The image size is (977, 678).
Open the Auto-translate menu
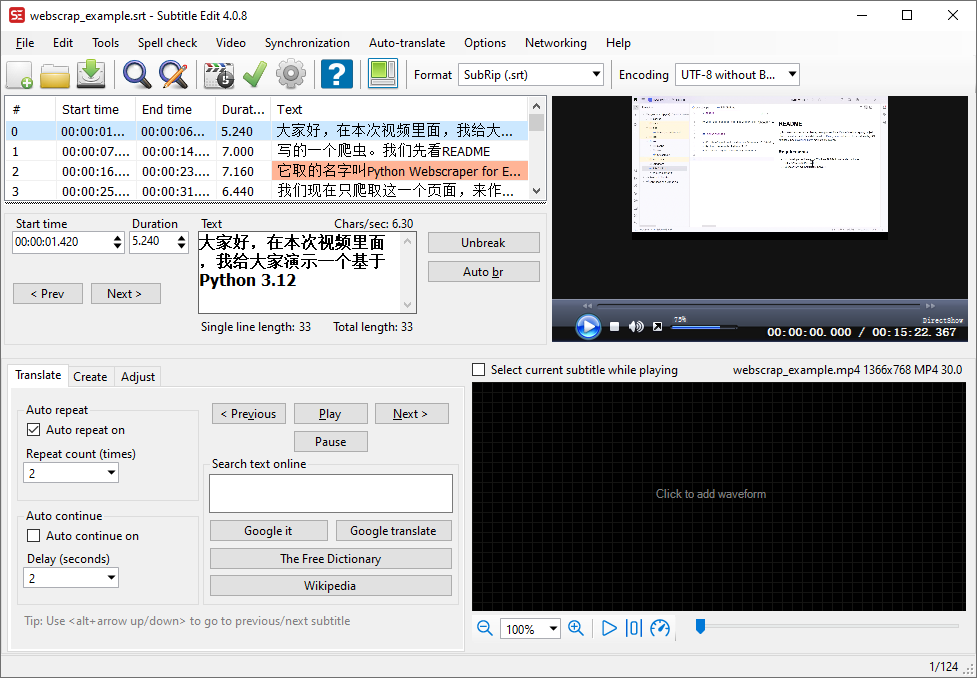pyautogui.click(x=407, y=43)
